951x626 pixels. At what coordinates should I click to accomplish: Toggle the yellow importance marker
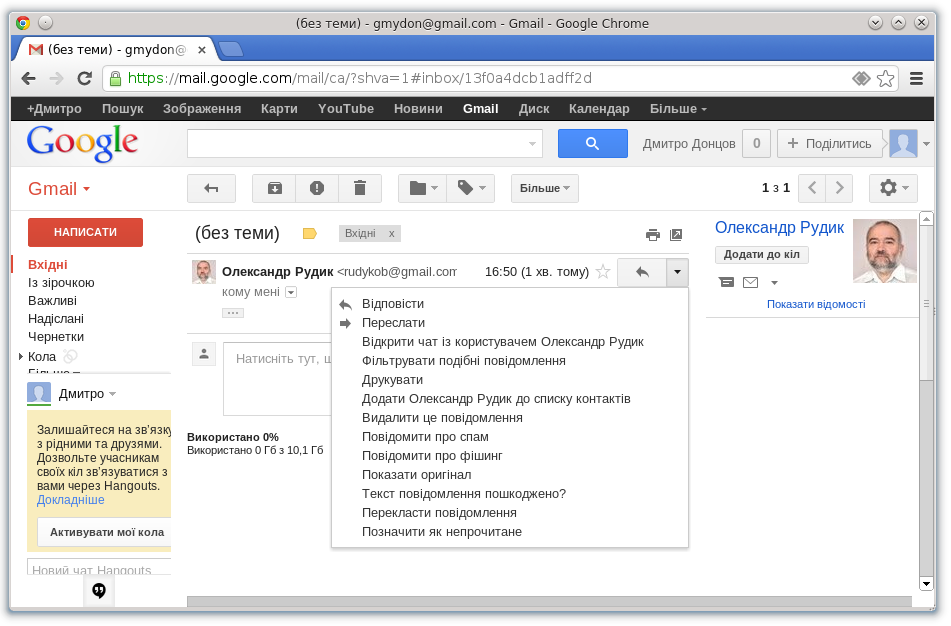[309, 234]
